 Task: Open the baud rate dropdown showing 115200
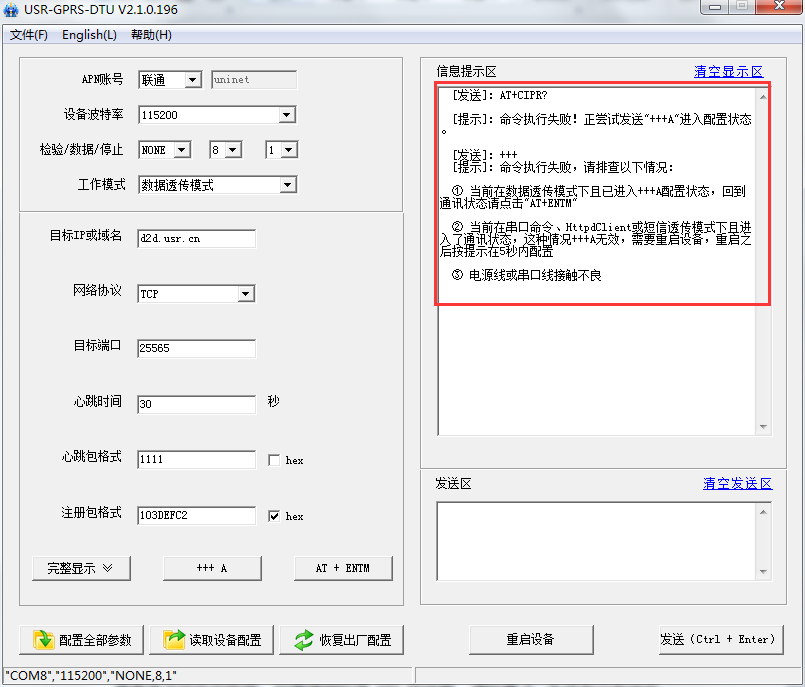point(286,114)
